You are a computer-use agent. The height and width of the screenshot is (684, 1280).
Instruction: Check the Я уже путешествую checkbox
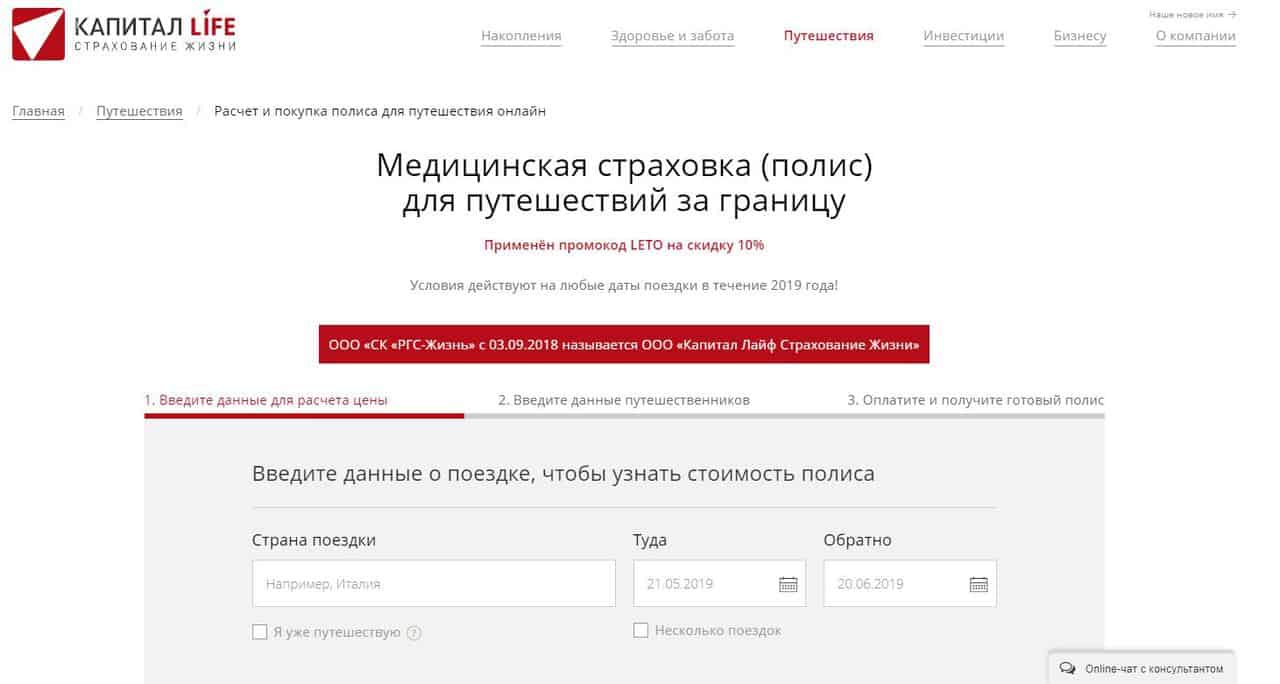click(260, 632)
